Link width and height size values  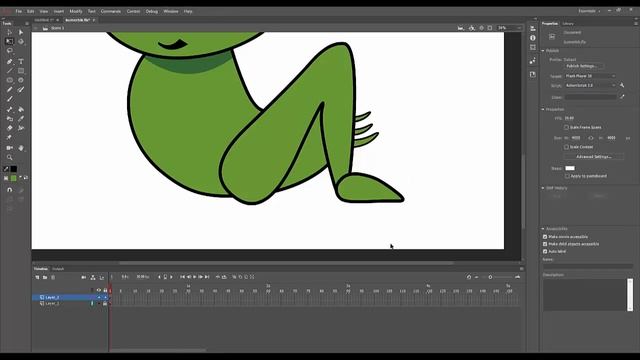tap(591, 138)
